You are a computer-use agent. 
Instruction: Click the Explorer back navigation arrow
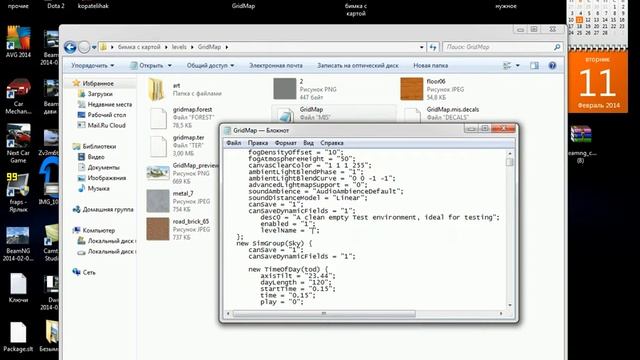(x=70, y=47)
